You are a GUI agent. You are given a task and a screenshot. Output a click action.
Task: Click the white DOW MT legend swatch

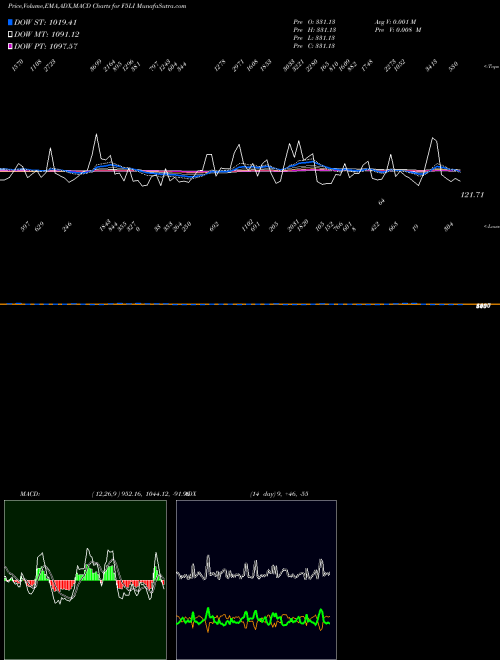[x=10, y=35]
